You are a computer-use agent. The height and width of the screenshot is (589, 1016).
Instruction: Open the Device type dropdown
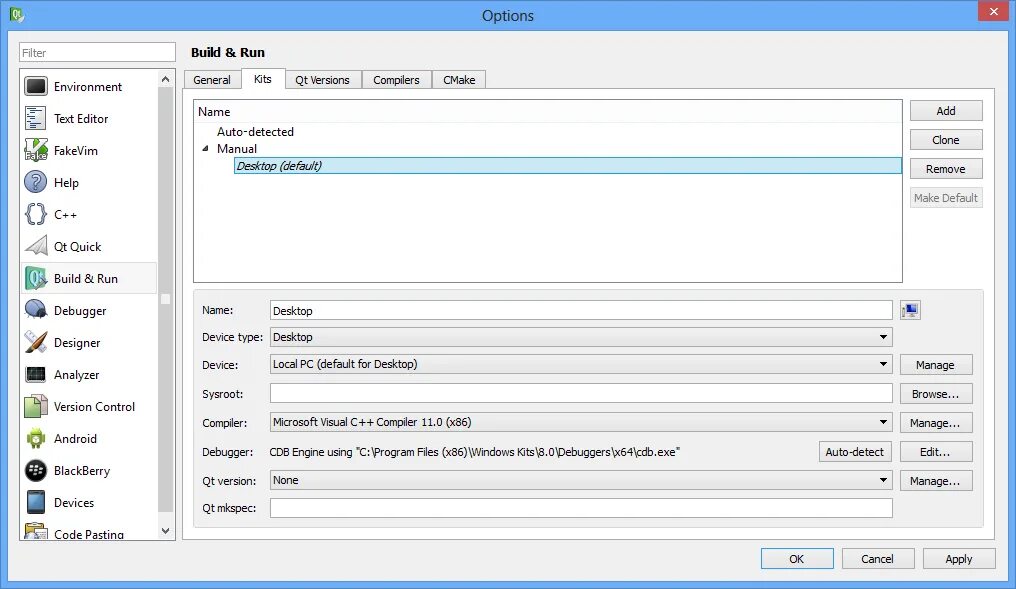tap(581, 337)
